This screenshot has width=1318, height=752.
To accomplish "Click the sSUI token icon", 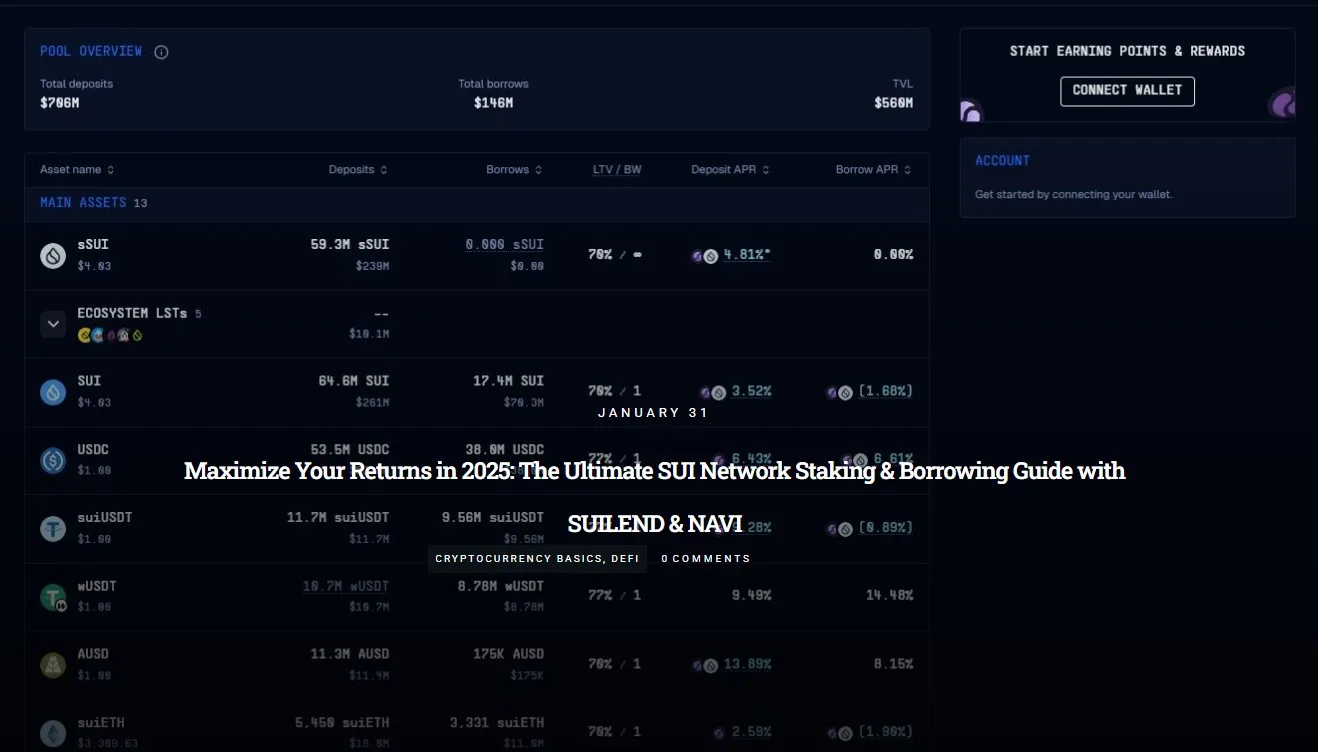I will click(52, 255).
